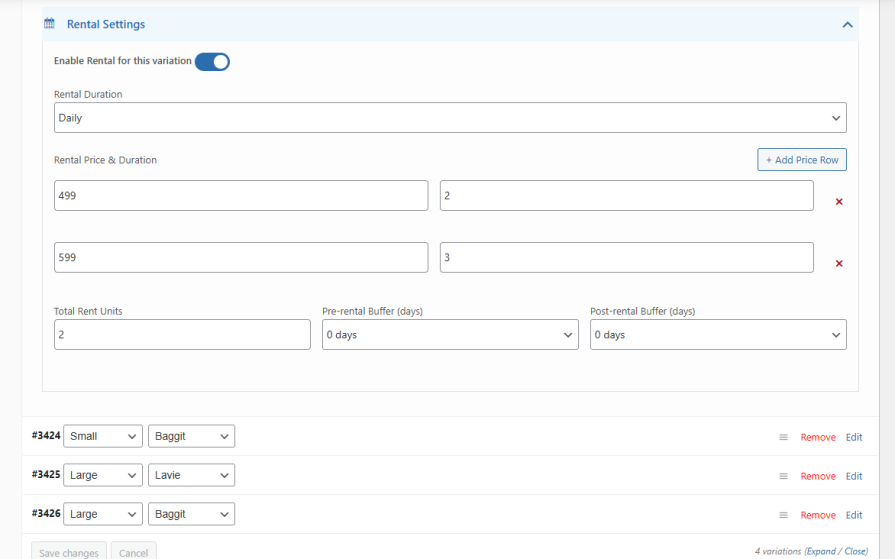Open the Pre-rental Buffer days dropdown
Screen dimensions: 895x559
(450, 335)
